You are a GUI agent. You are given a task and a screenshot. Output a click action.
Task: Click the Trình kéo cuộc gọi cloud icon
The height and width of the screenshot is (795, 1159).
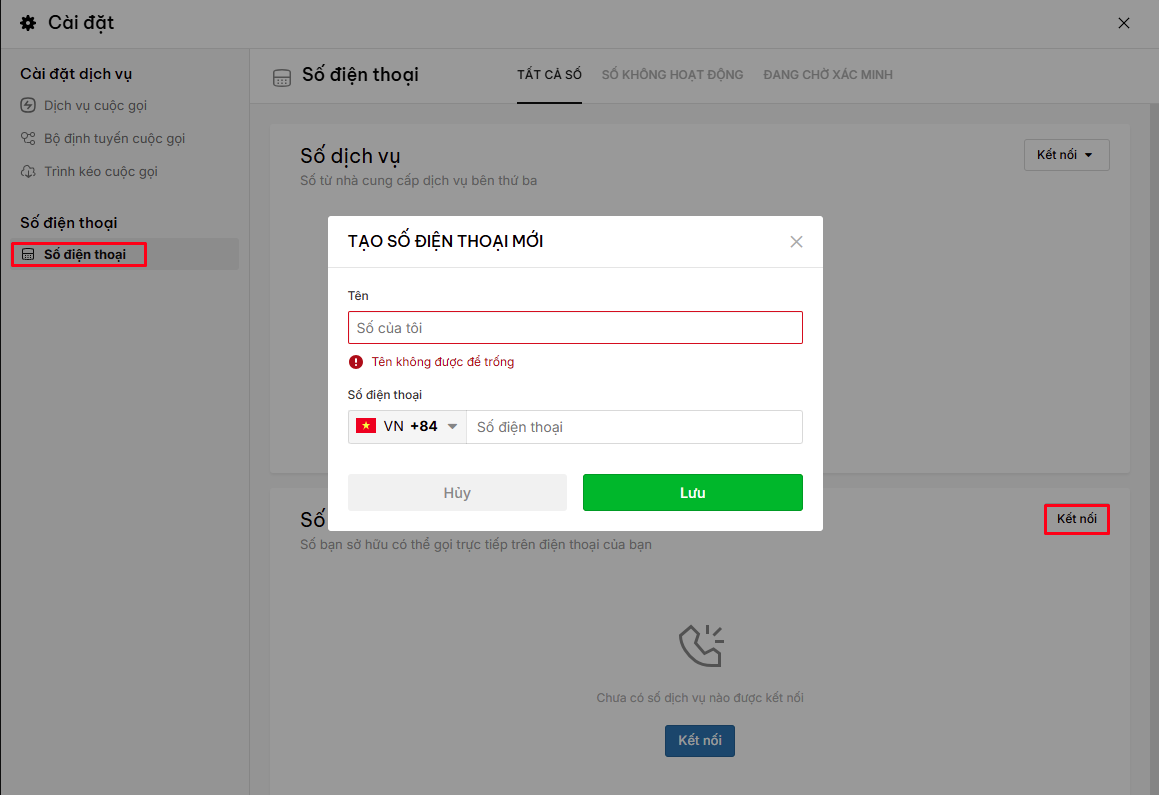[x=28, y=171]
